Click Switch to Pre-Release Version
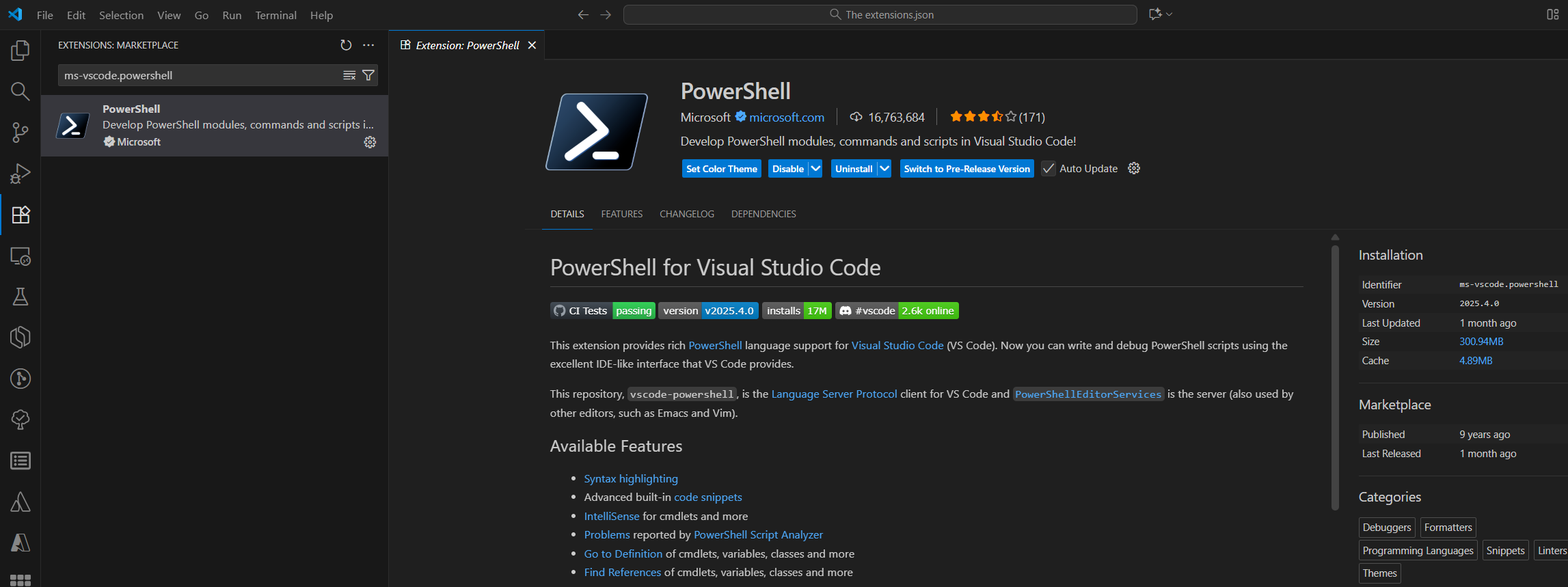The height and width of the screenshot is (587, 1568). click(967, 169)
